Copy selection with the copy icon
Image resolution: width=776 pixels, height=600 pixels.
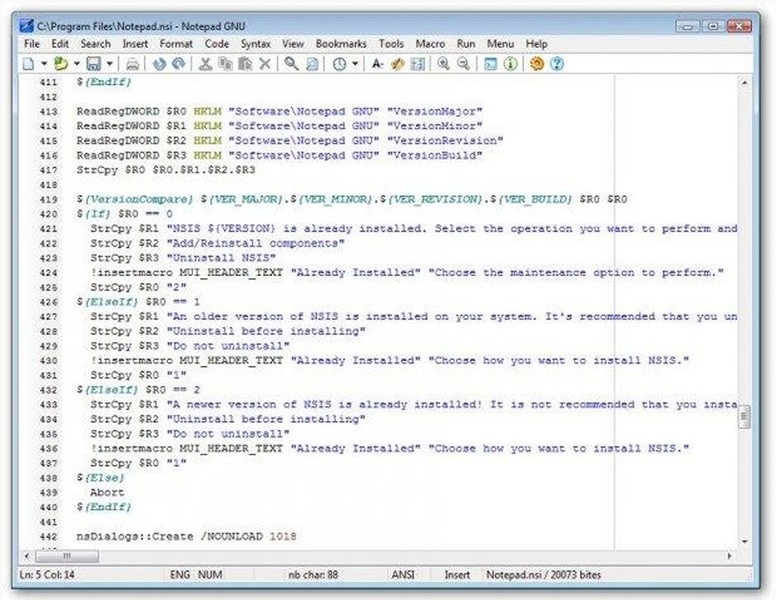coord(226,64)
